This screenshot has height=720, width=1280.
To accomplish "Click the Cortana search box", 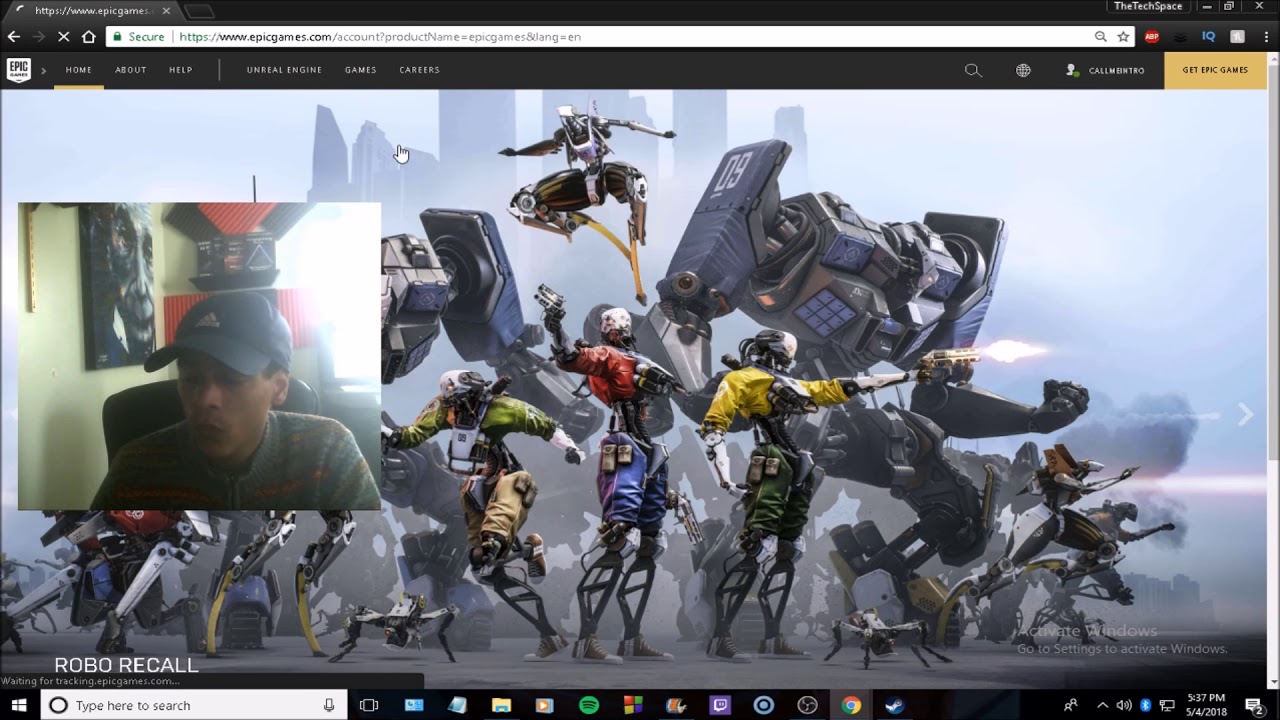I will [194, 705].
